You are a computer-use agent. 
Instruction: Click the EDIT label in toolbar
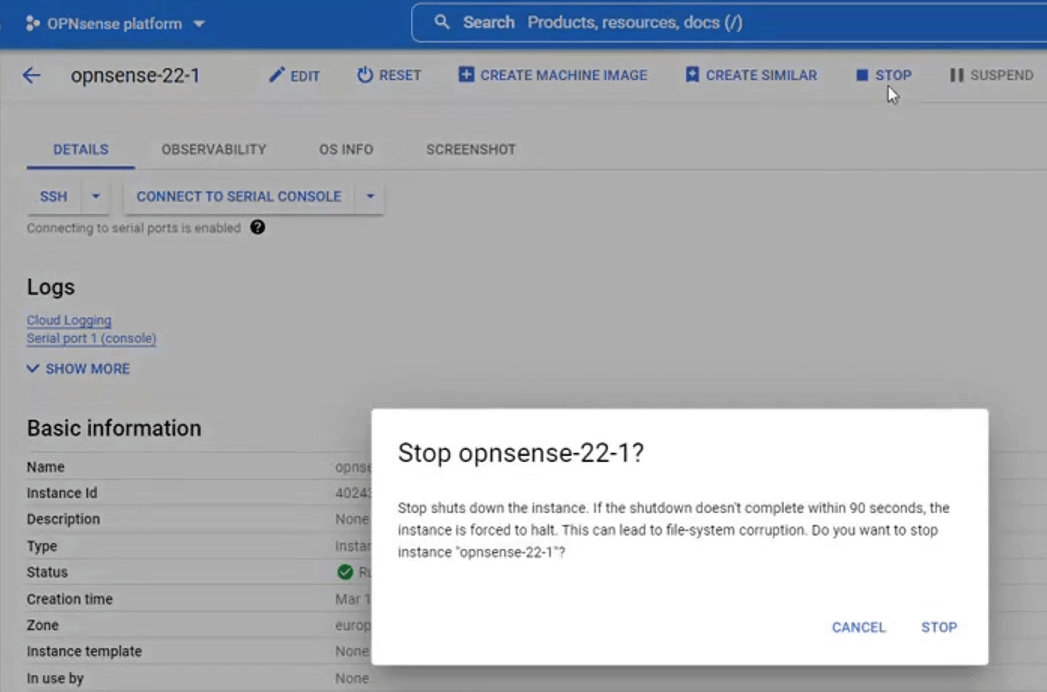(x=305, y=76)
